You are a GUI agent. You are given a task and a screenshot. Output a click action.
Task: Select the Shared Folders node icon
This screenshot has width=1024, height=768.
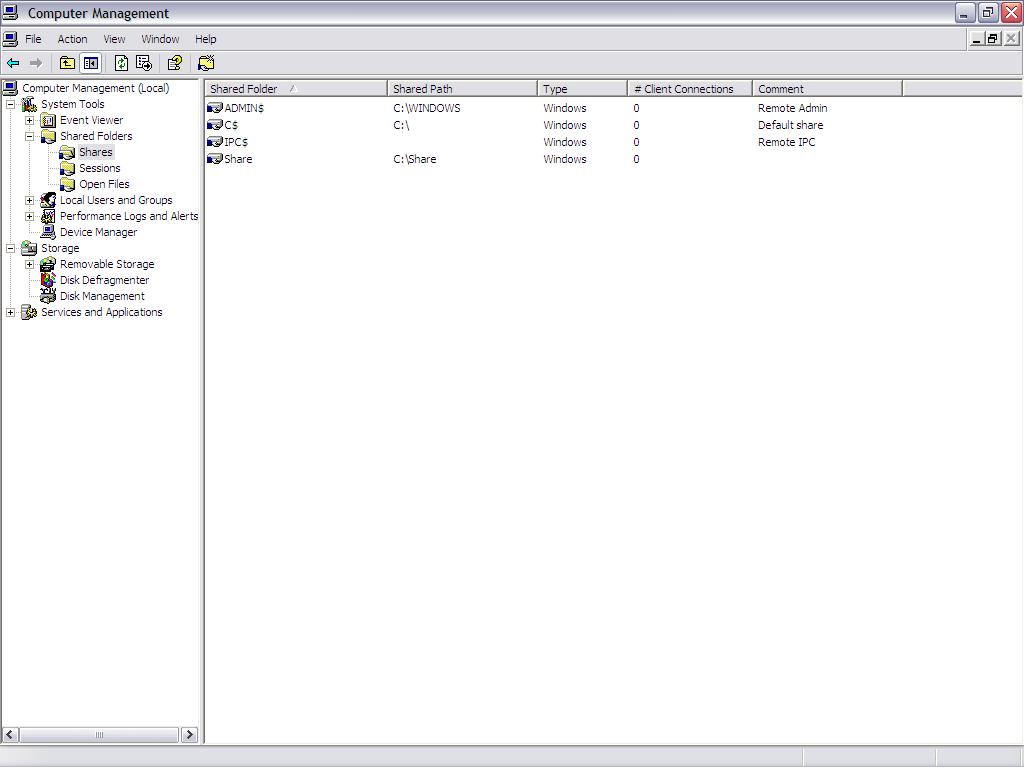(x=48, y=136)
